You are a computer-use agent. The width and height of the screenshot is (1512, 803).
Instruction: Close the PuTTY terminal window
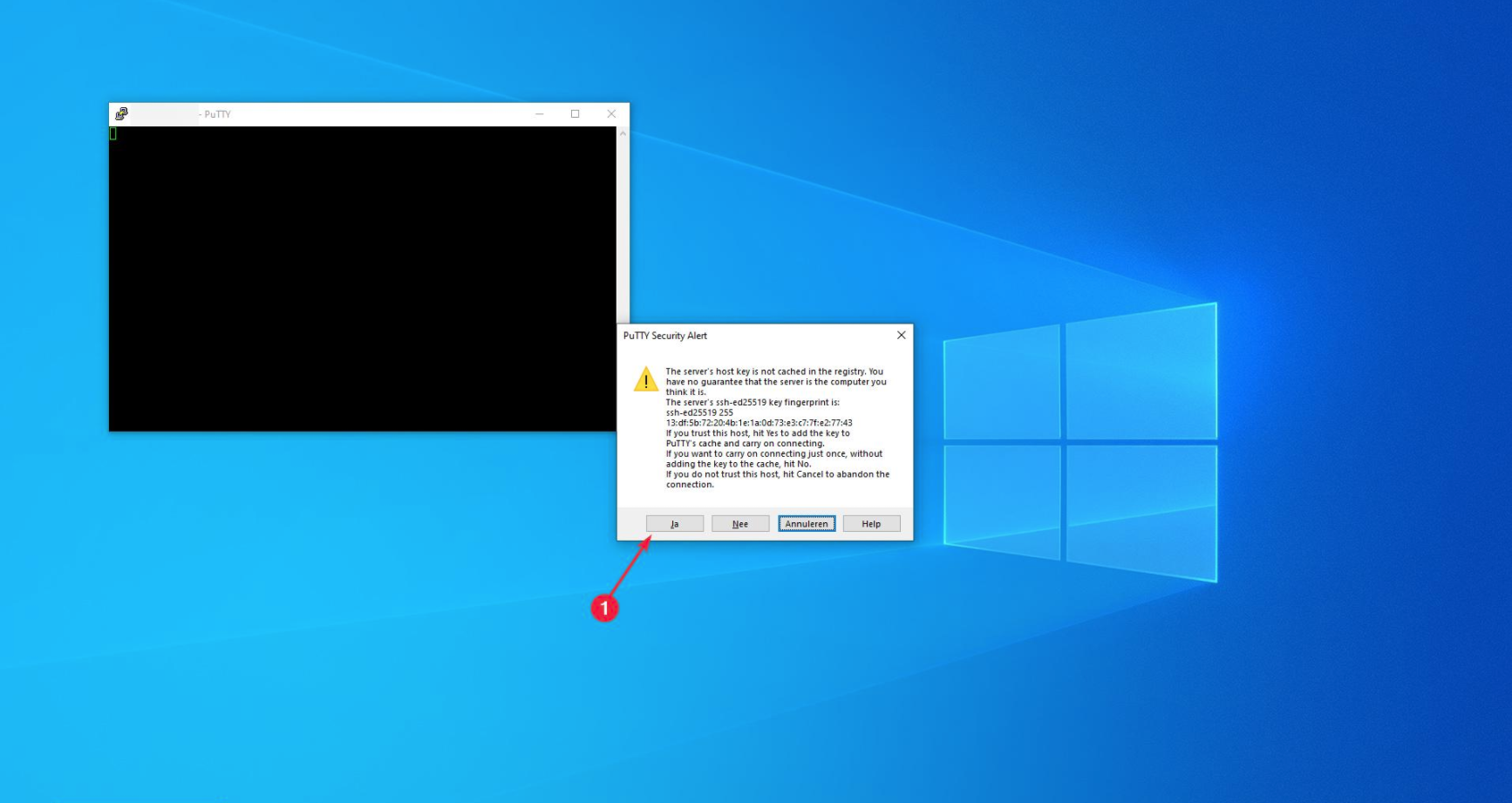[x=611, y=114]
